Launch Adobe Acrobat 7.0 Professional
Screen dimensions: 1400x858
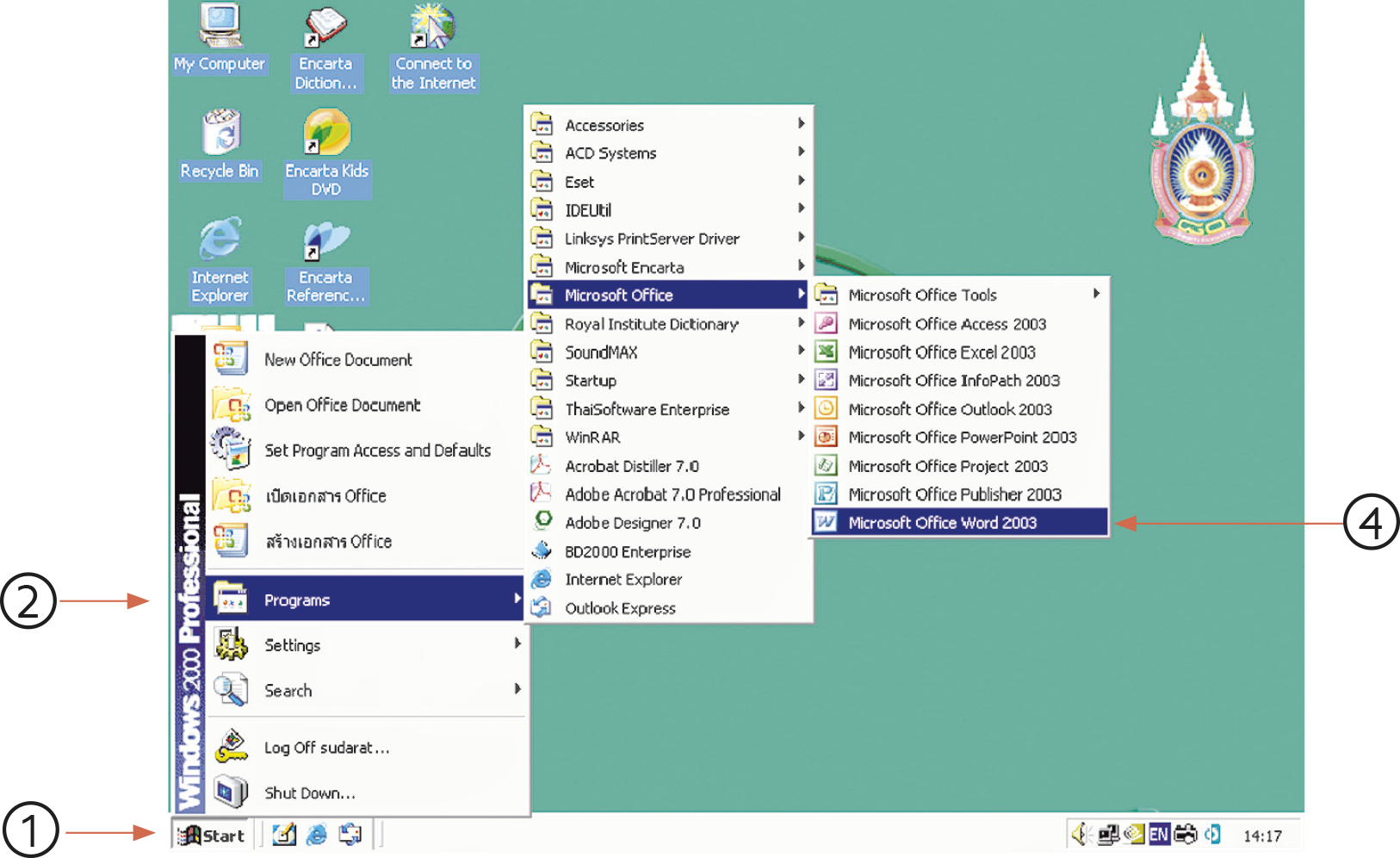click(668, 494)
